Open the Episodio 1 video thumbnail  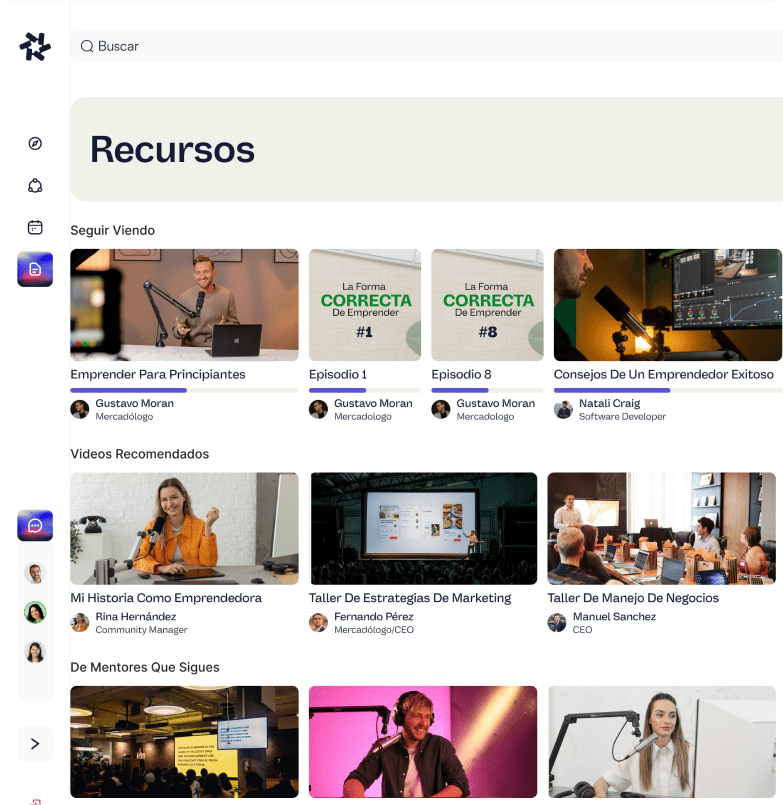tap(365, 305)
